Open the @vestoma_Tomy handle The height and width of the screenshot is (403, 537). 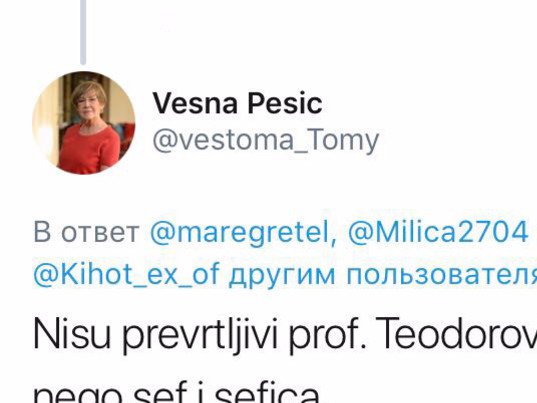click(266, 140)
